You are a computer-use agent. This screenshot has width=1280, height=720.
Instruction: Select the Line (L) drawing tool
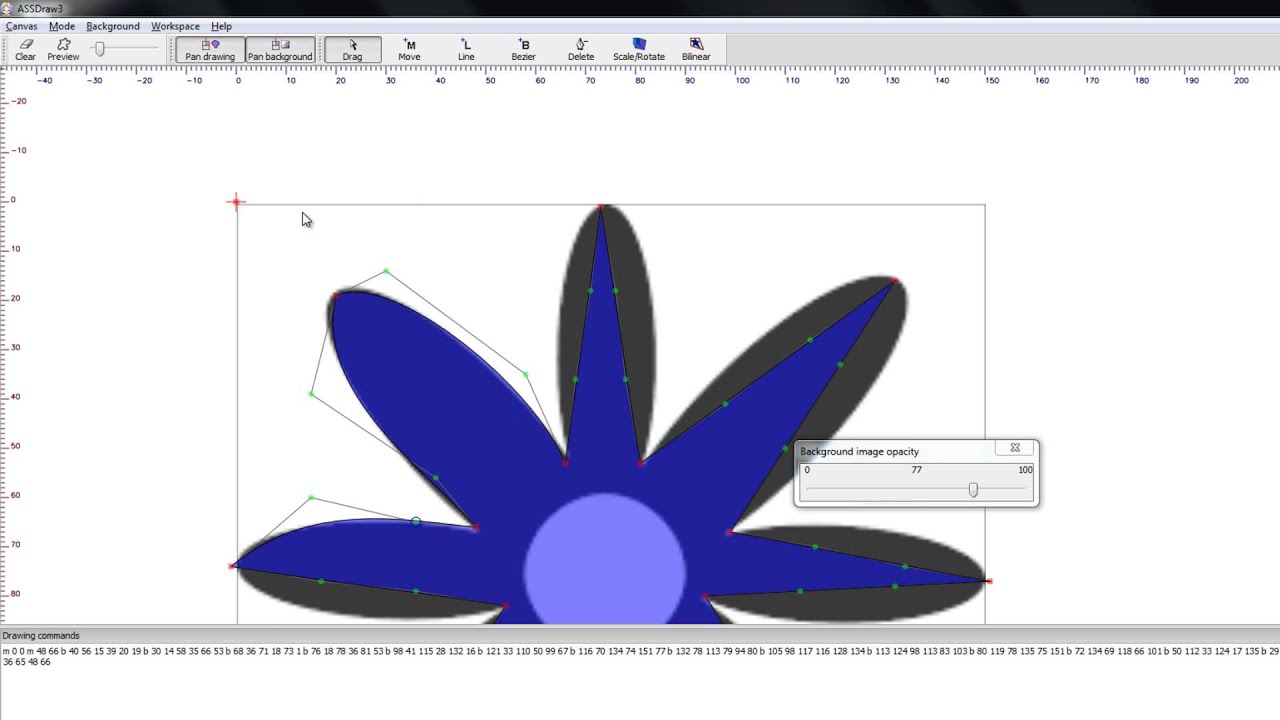pyautogui.click(x=466, y=50)
